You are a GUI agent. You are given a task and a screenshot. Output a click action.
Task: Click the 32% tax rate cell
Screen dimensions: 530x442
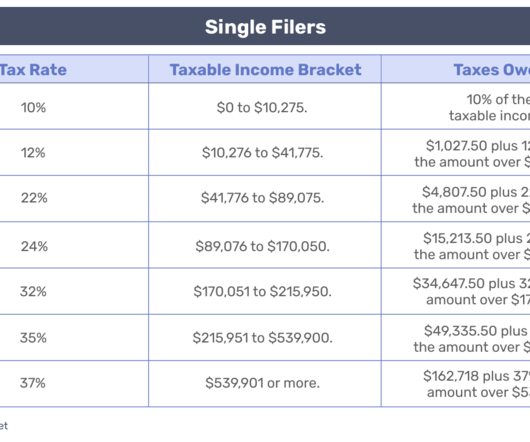tap(74, 291)
